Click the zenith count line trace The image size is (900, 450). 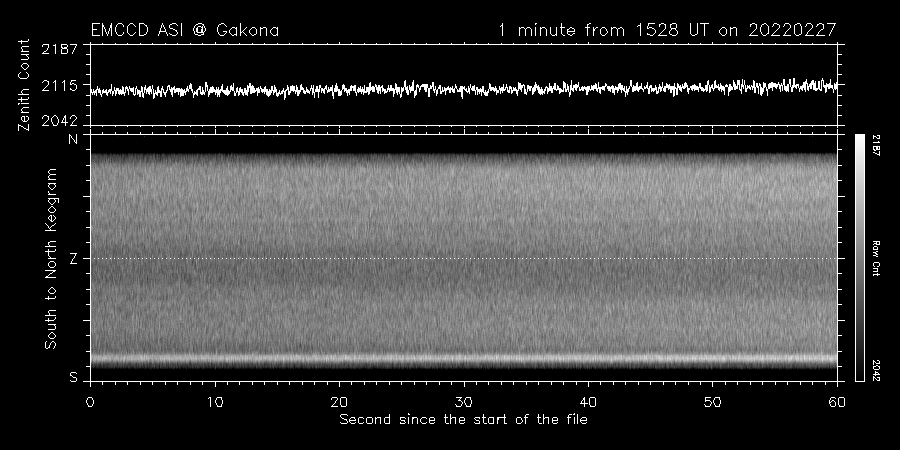(464, 88)
